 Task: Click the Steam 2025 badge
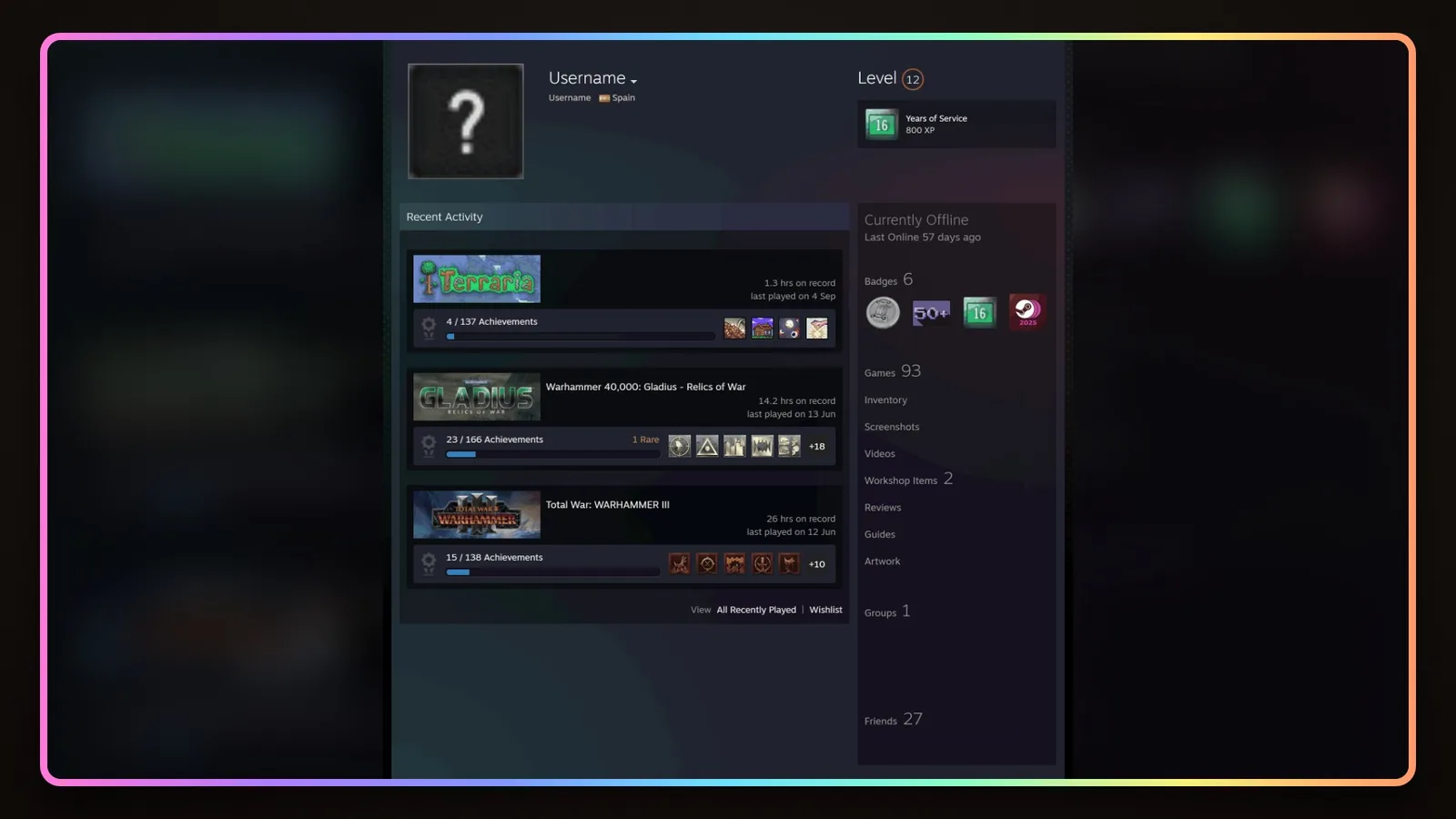(1027, 312)
